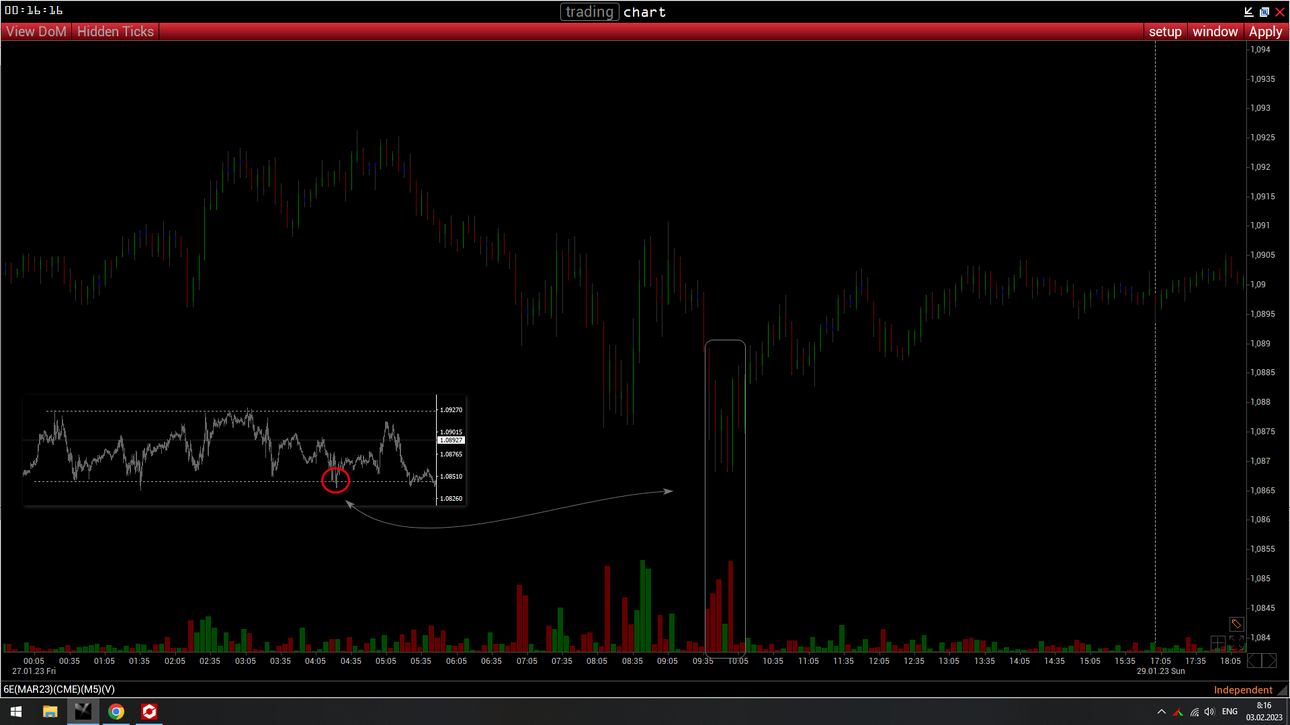1290x725 pixels.
Task: Click the resize grip corner triangle
Action: coord(1284,691)
